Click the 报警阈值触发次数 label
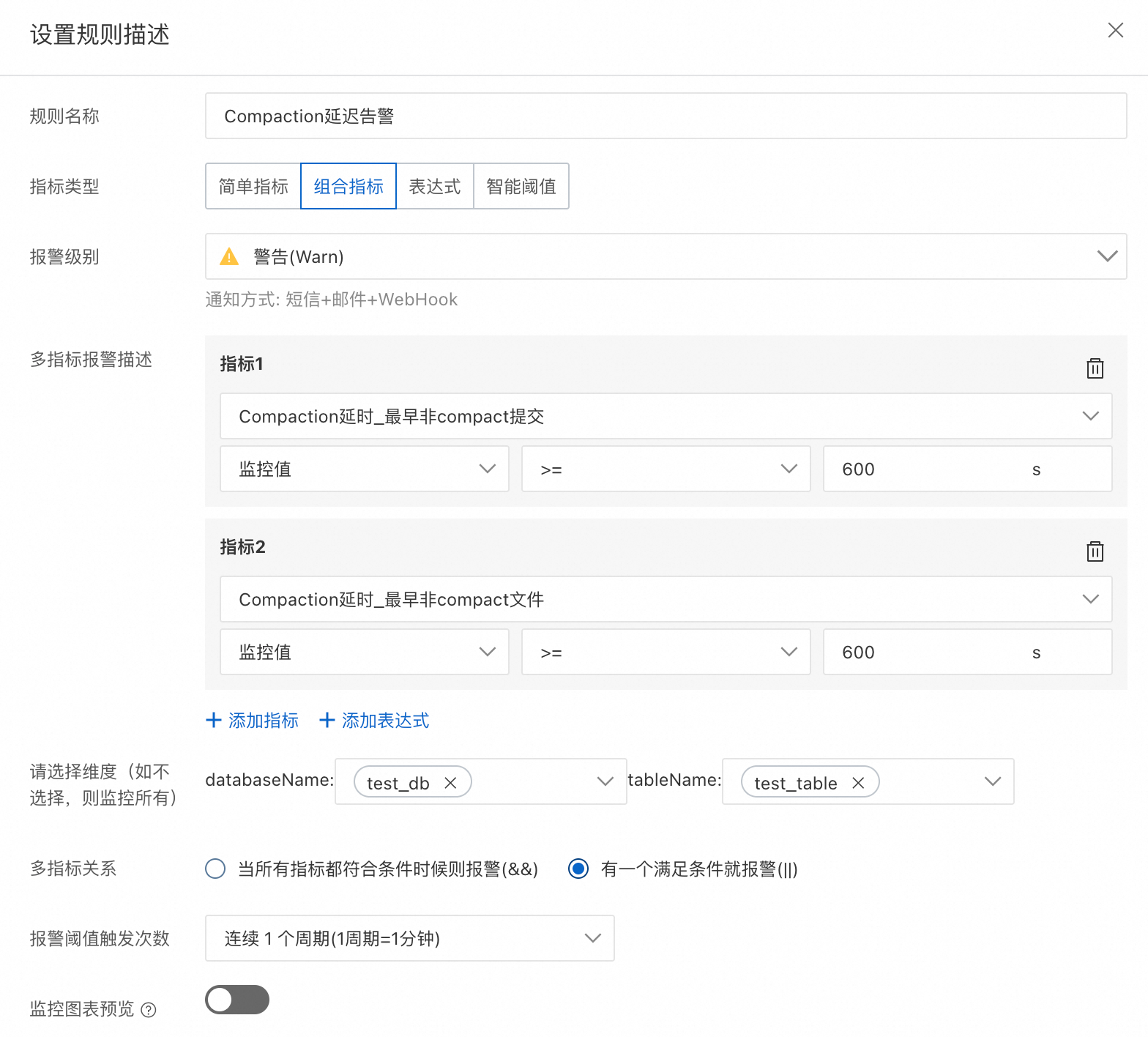Image resolution: width=1148 pixels, height=1037 pixels. pyautogui.click(x=100, y=939)
